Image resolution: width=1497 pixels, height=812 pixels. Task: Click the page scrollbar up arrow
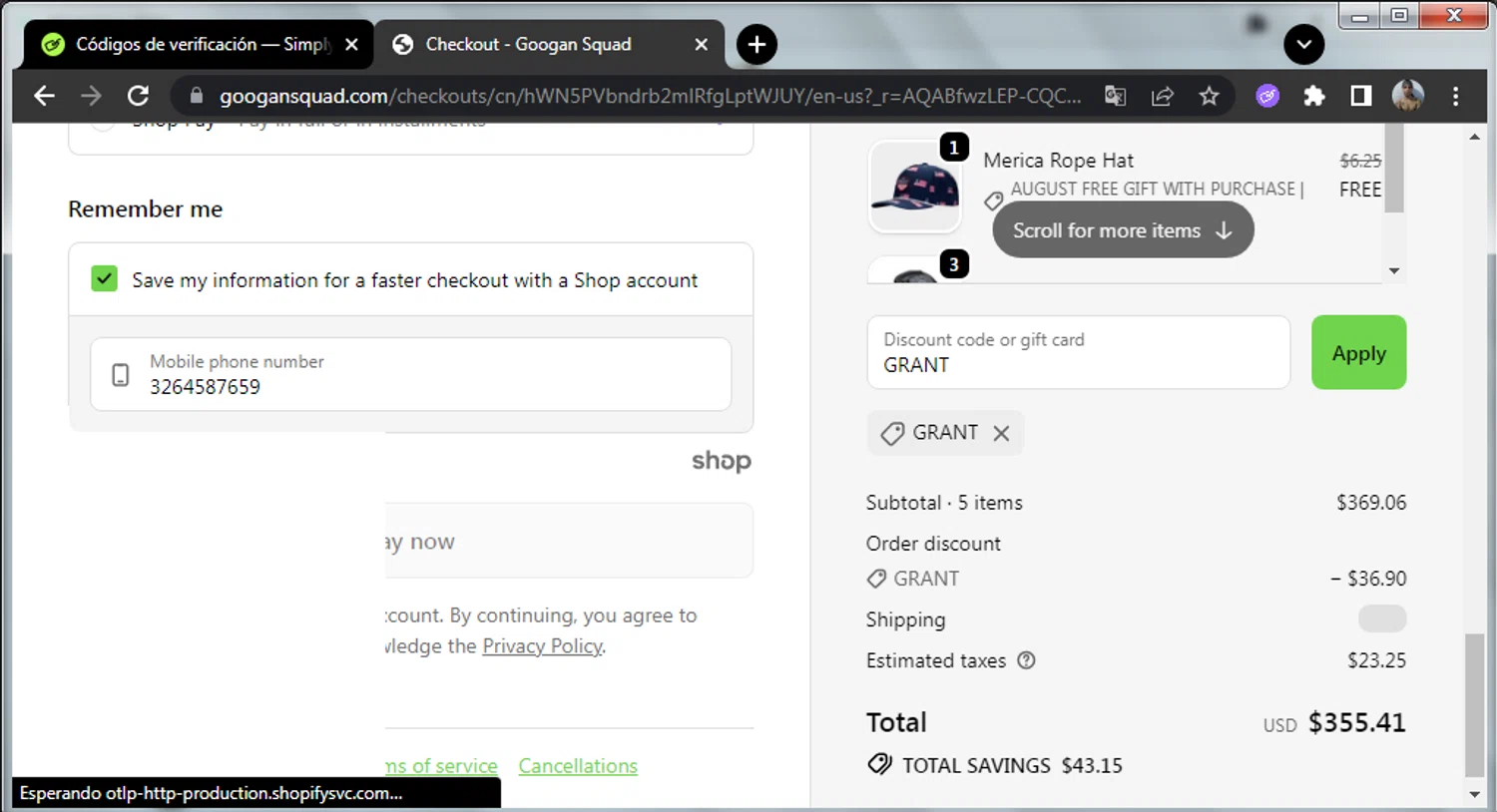[1475, 137]
